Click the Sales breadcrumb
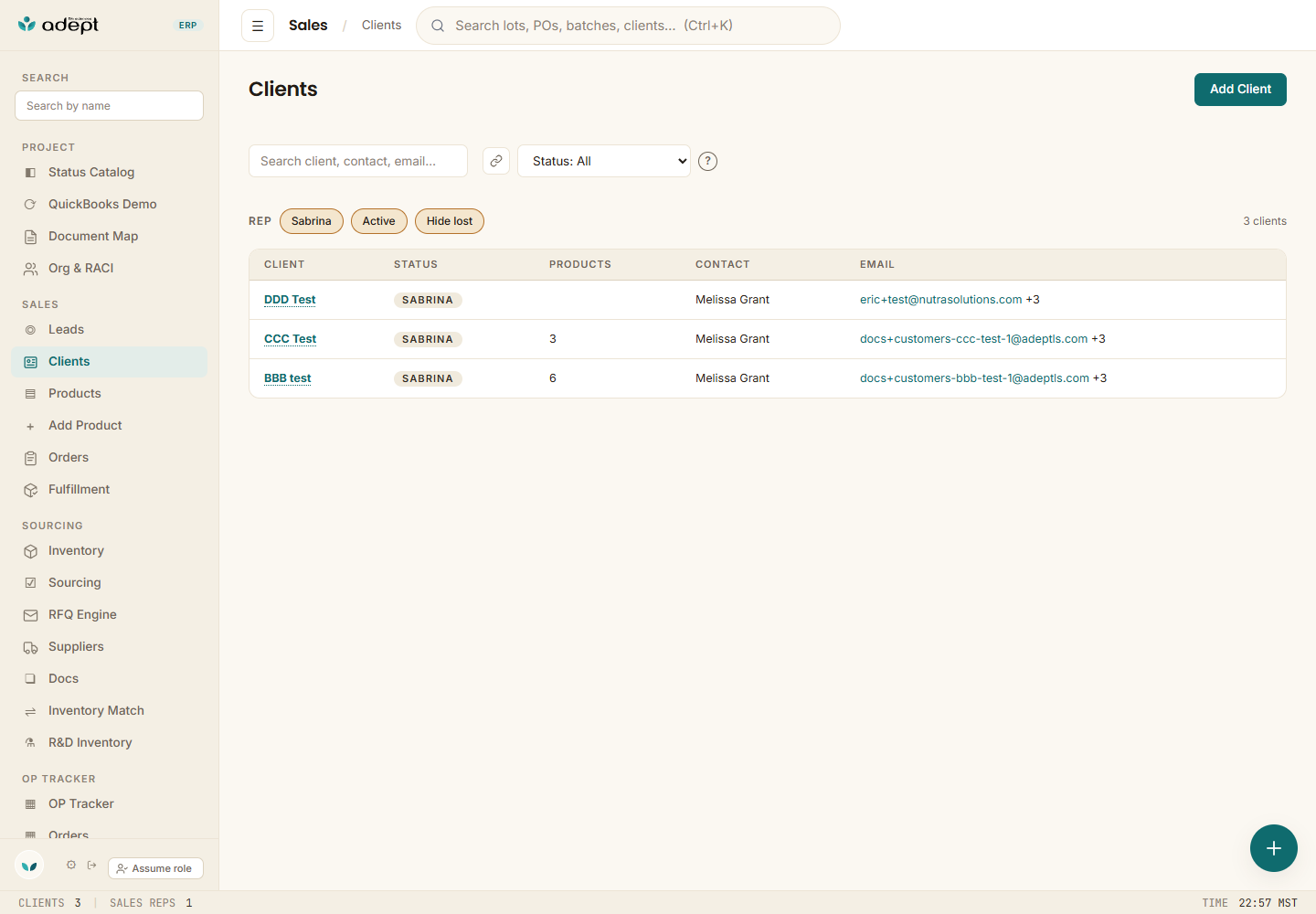The image size is (1316, 914). [x=308, y=26]
